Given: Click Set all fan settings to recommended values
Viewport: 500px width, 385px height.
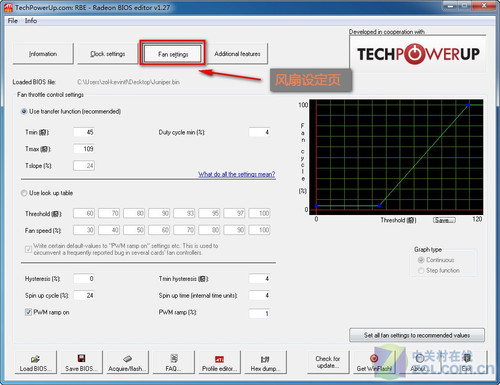Looking at the screenshot, I should (417, 335).
